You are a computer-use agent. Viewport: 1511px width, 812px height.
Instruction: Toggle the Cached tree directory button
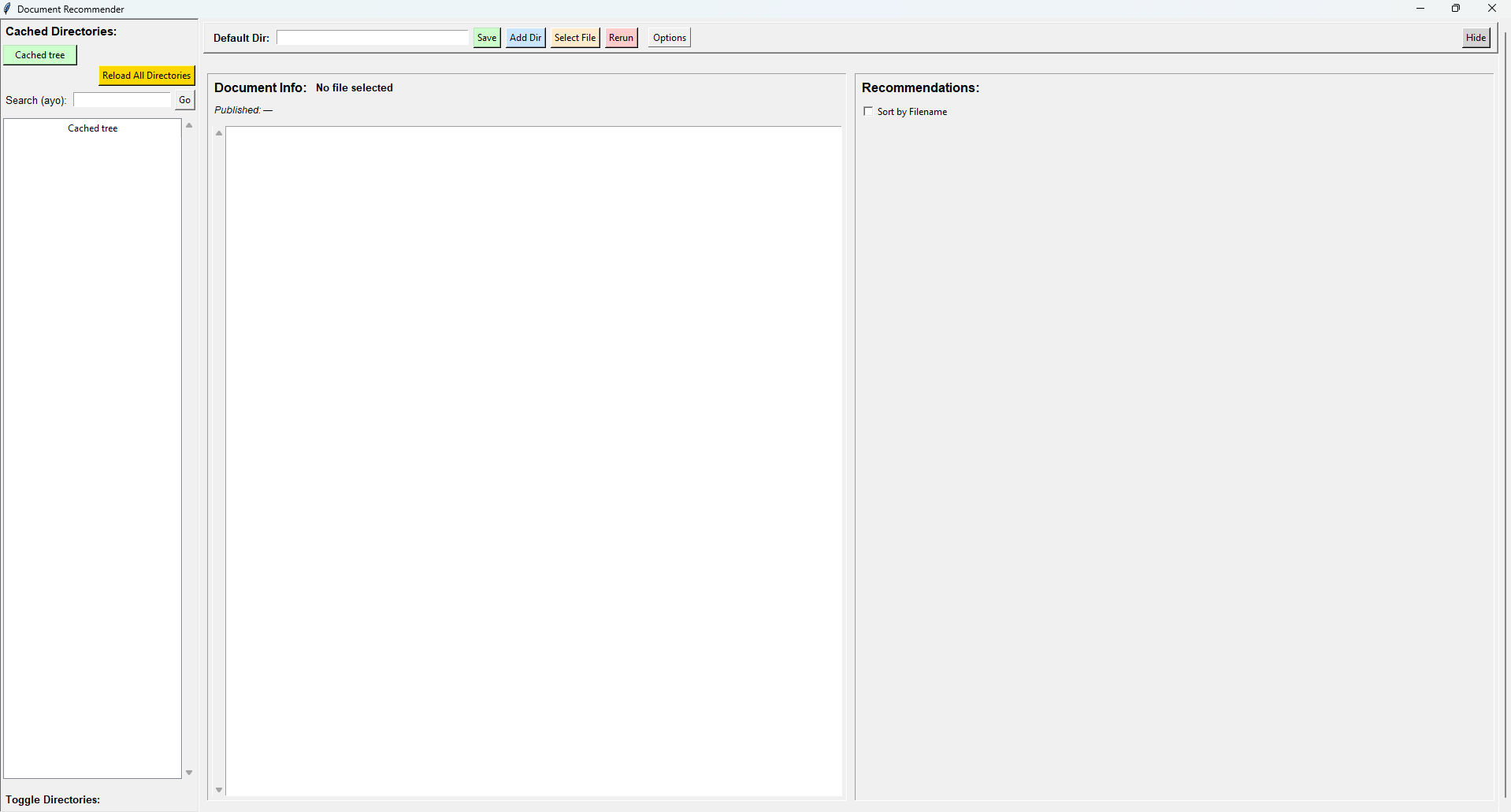[x=39, y=54]
